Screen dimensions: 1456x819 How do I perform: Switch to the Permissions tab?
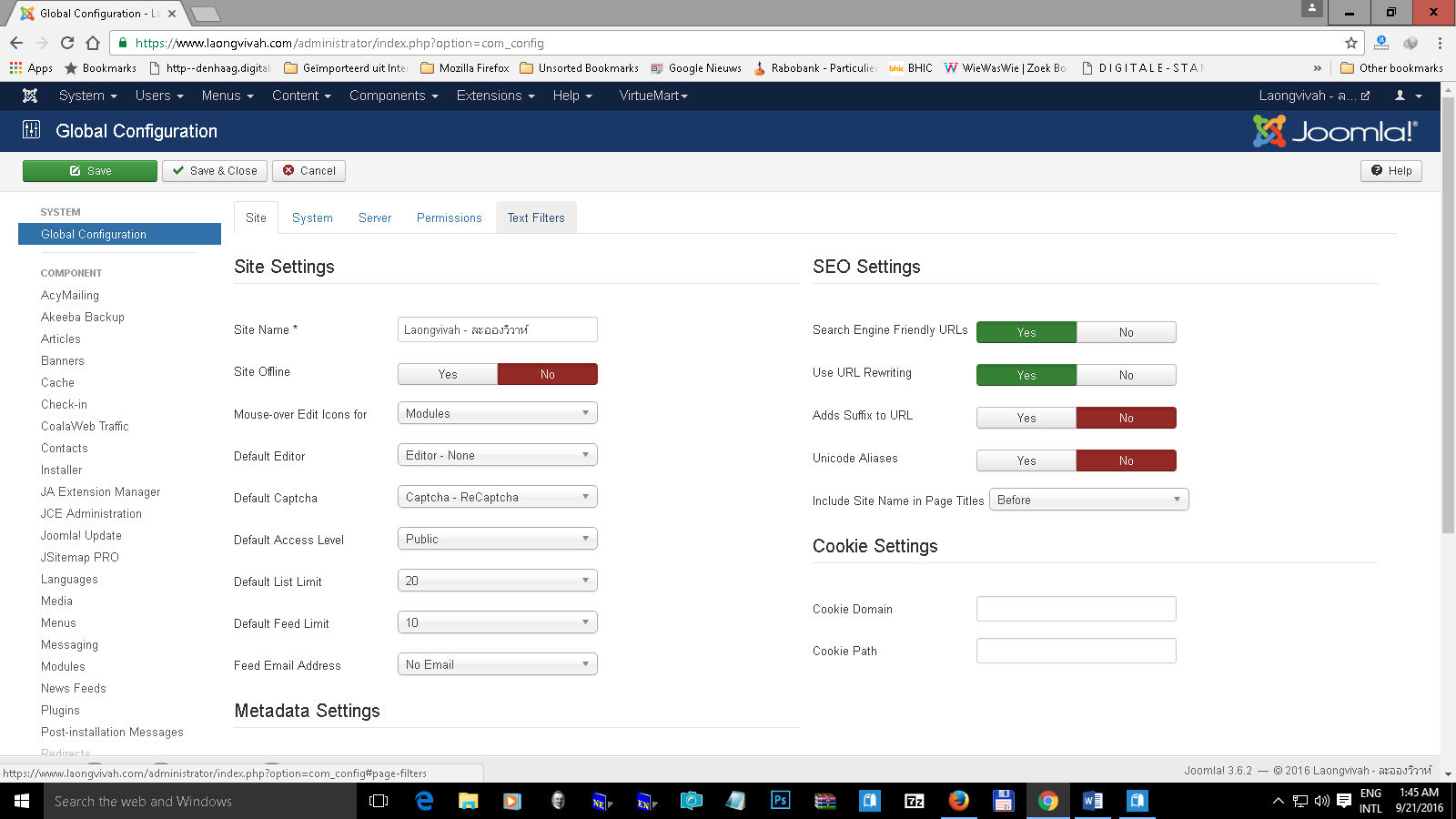pyautogui.click(x=449, y=217)
